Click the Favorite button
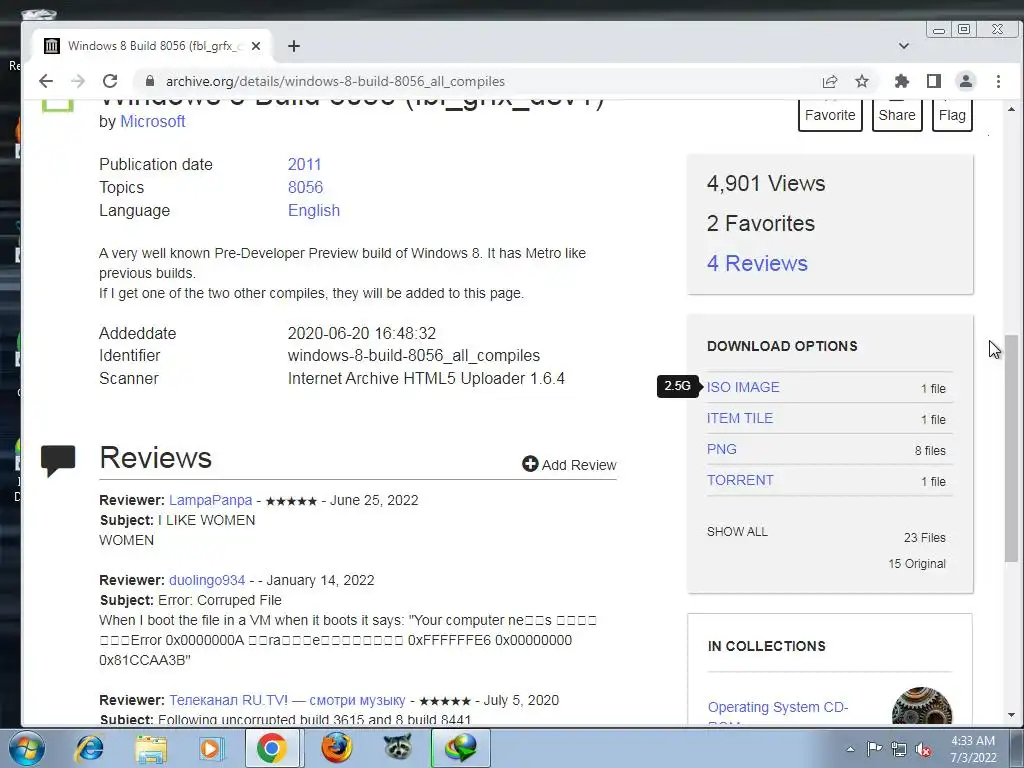 (x=830, y=115)
